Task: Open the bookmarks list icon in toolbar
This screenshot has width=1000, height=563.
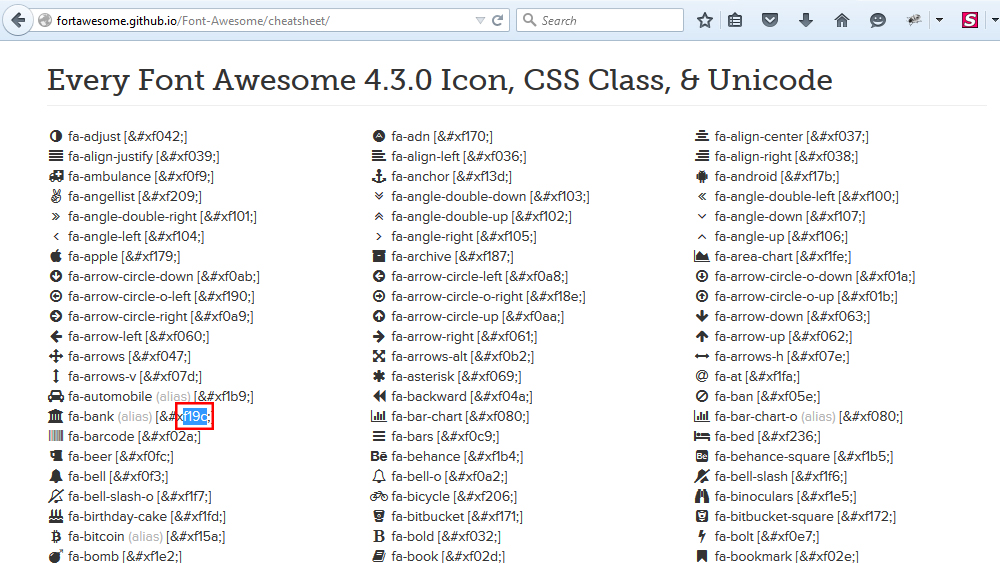Action: tap(735, 20)
